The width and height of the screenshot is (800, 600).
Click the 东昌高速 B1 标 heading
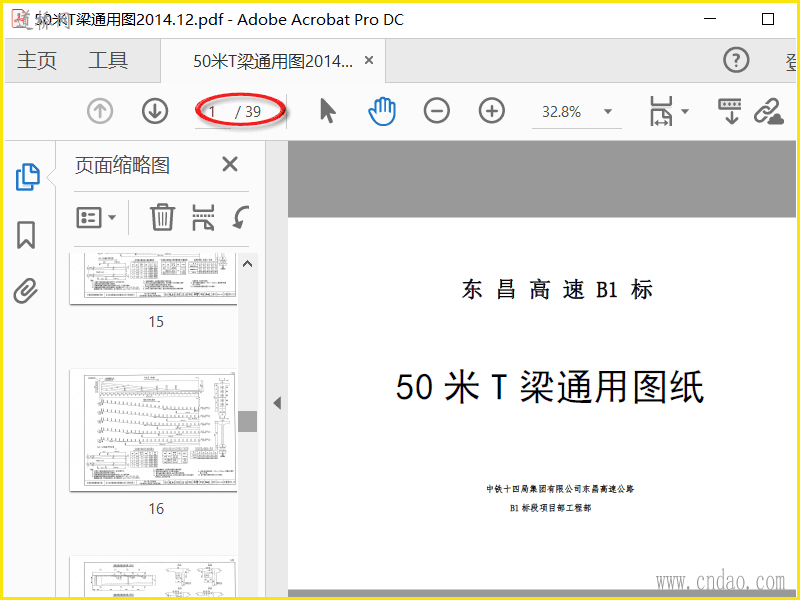click(557, 289)
